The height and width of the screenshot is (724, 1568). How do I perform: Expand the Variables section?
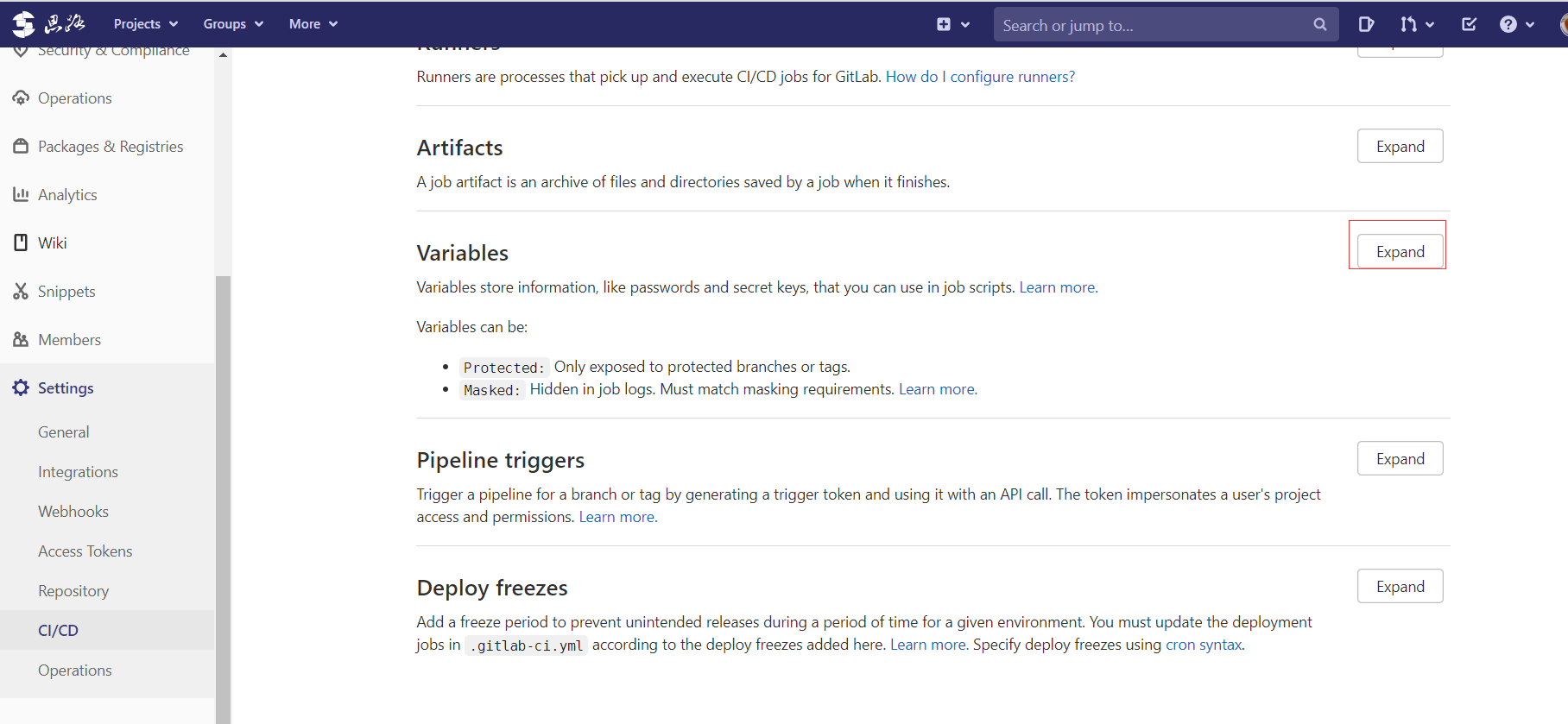1400,252
